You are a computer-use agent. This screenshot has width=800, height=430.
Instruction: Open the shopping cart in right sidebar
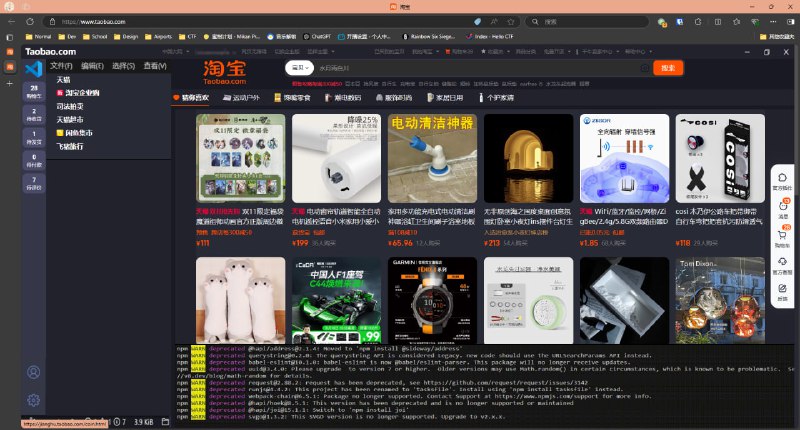781,235
